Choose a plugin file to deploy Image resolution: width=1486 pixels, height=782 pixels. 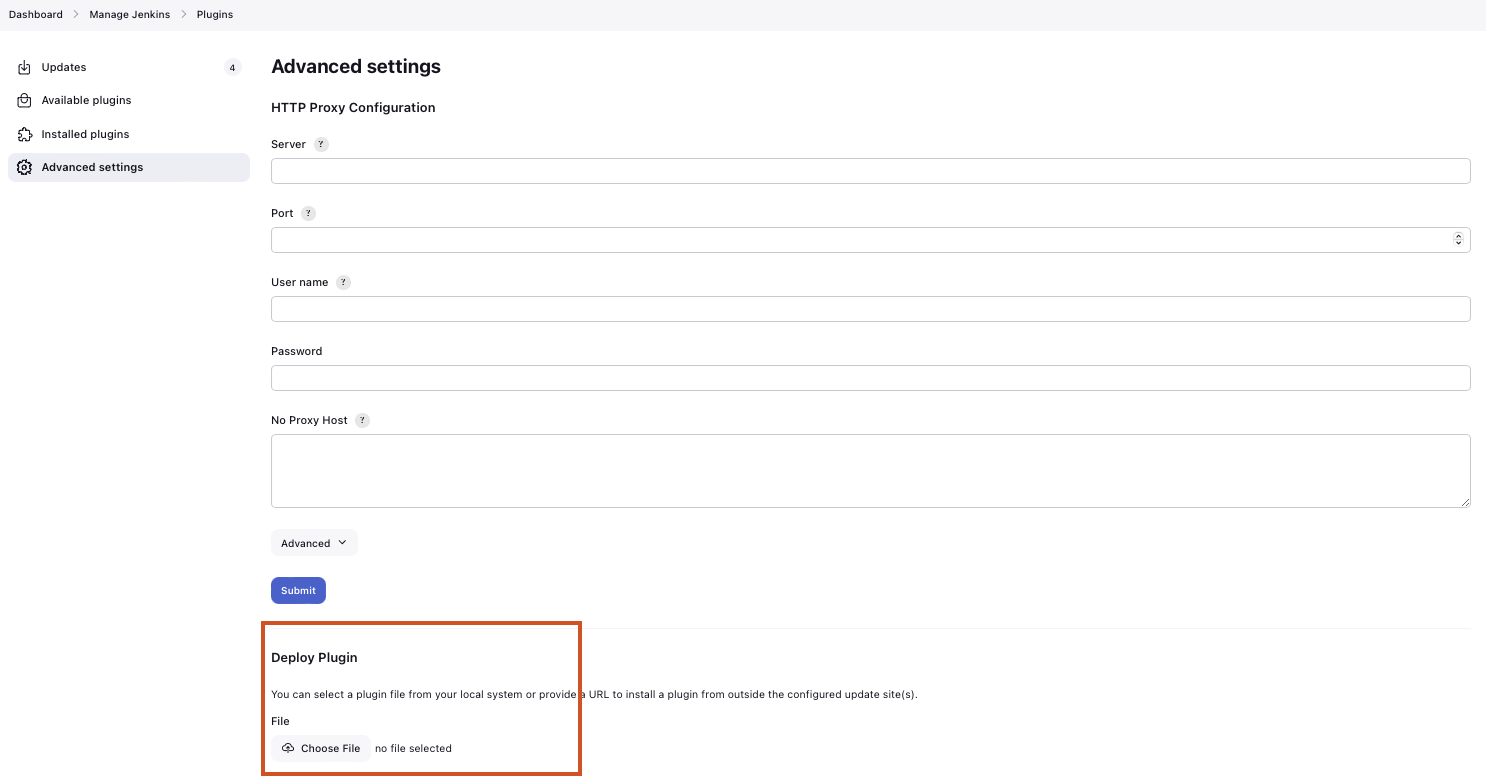[320, 748]
